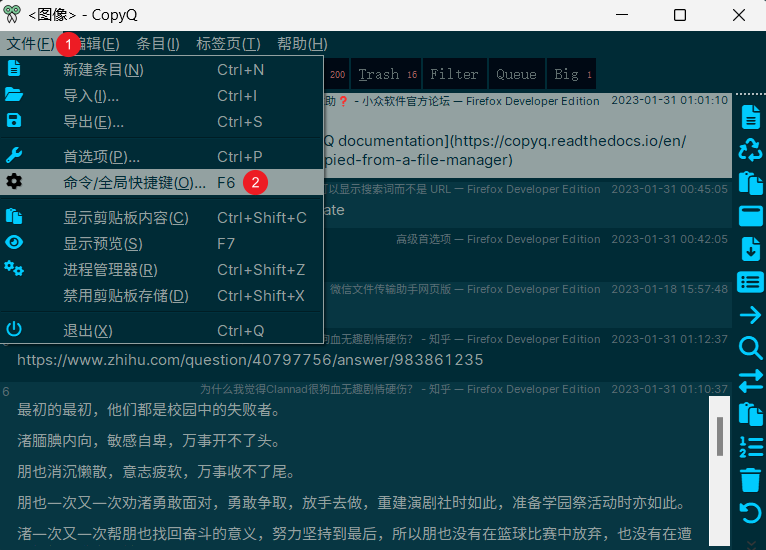
Task: Select the zhihu.com question URL item
Action: 366,356
